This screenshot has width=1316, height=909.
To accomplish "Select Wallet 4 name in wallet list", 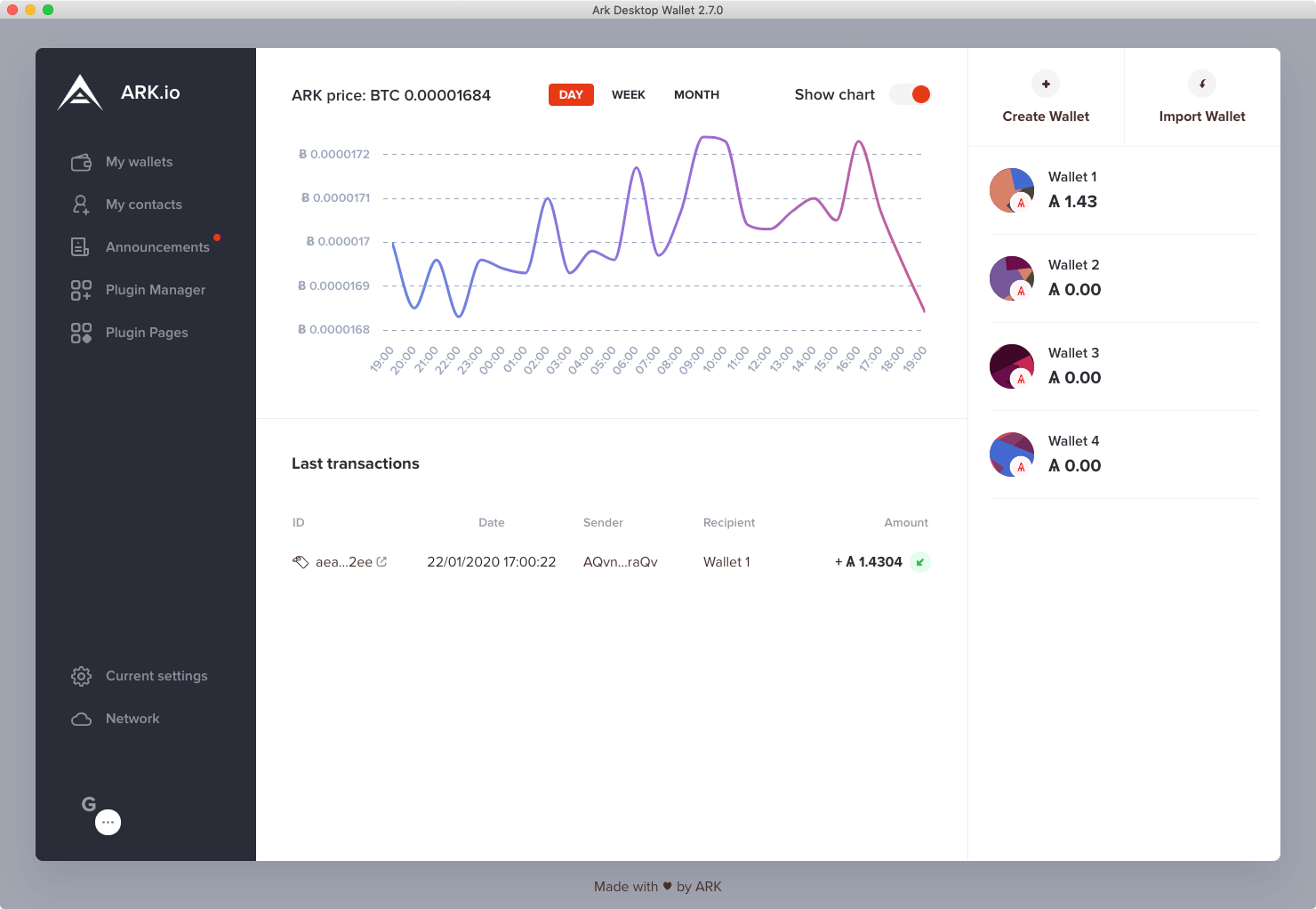I will [1073, 441].
